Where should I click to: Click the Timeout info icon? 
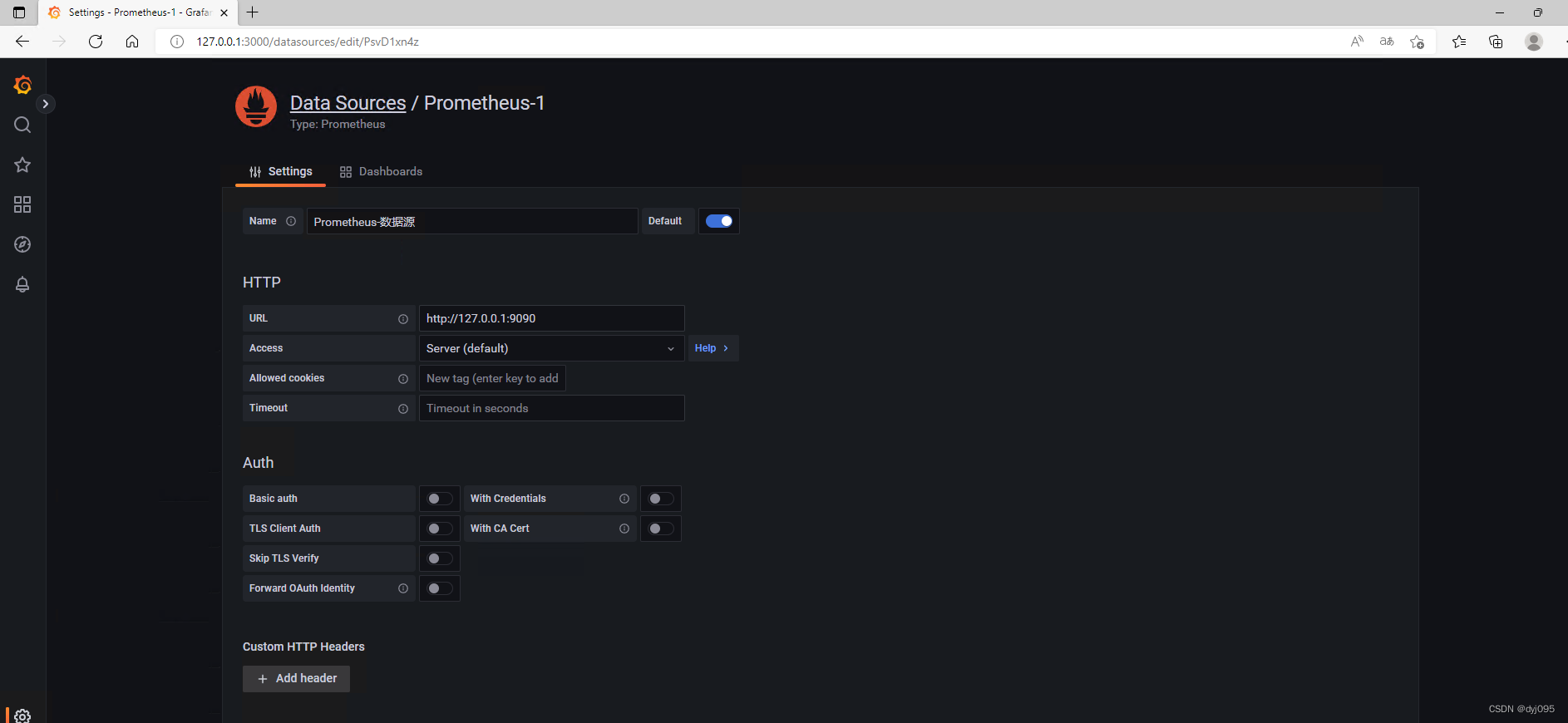coord(403,409)
